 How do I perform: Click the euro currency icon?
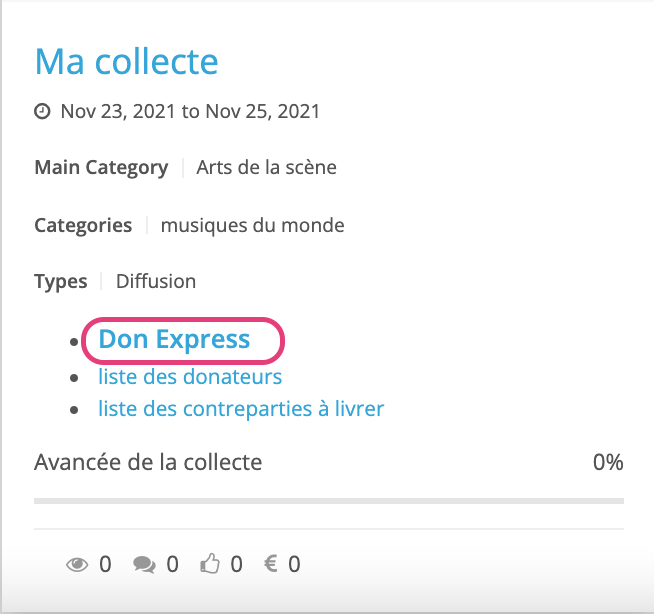(271, 564)
